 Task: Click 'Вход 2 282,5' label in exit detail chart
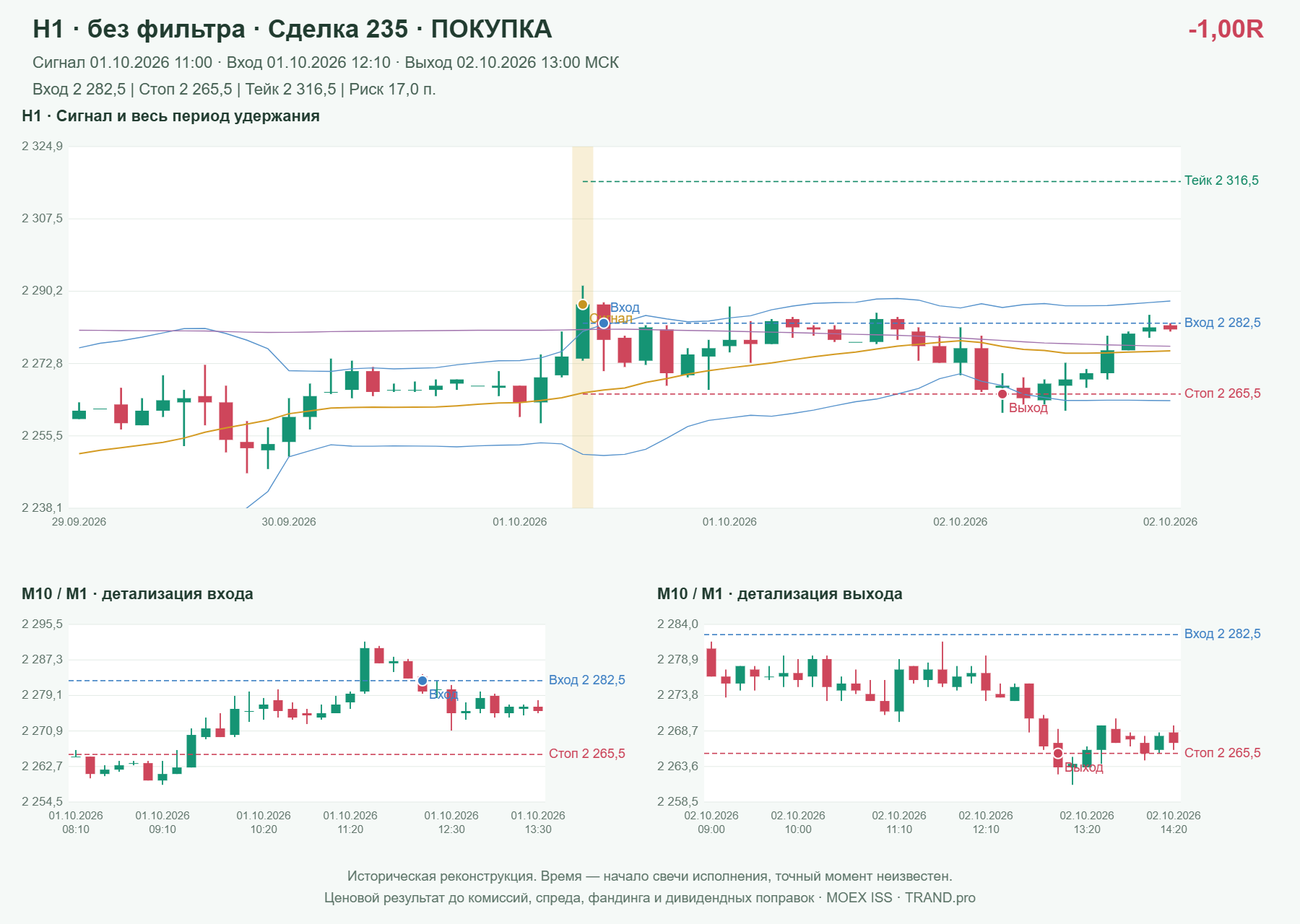tap(1222, 634)
